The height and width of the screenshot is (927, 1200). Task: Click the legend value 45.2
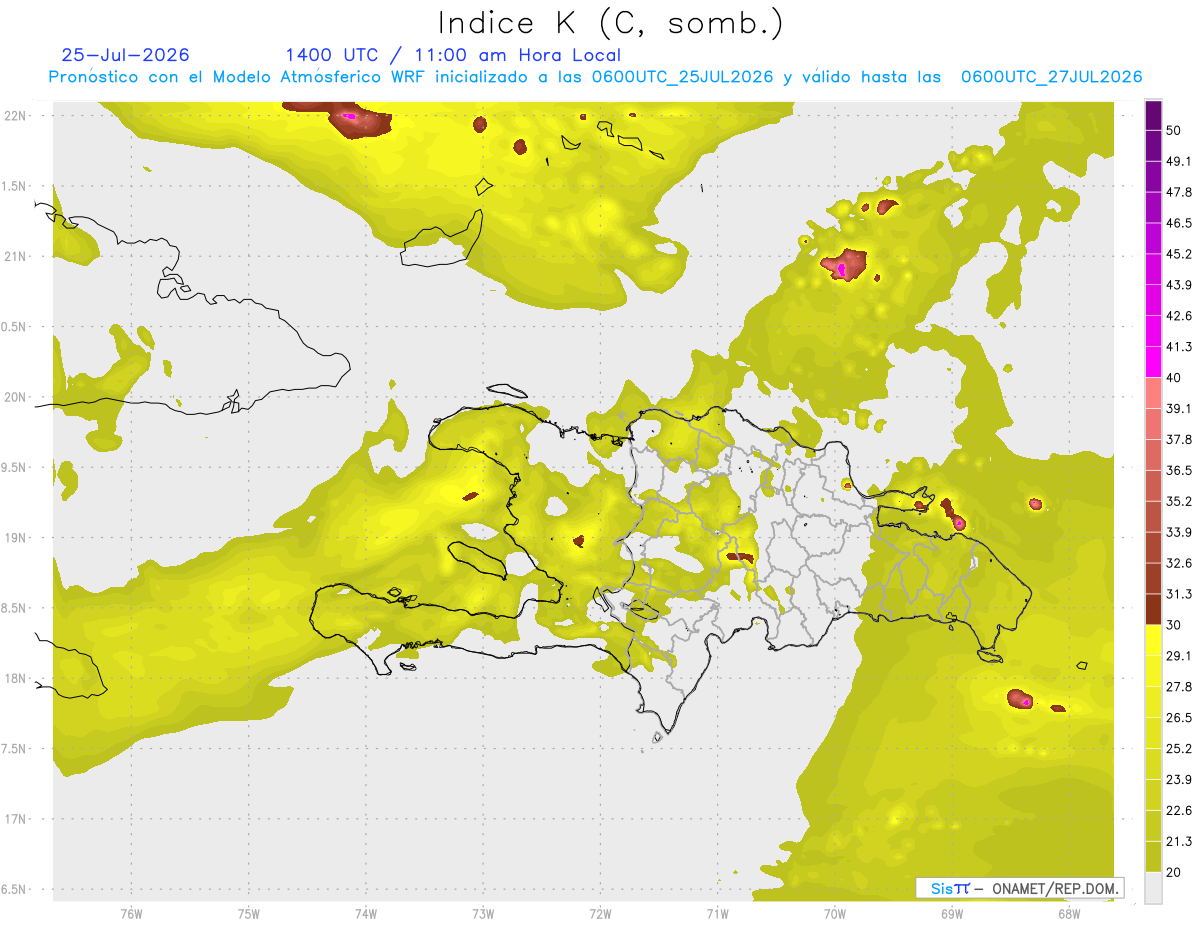coord(1179,254)
